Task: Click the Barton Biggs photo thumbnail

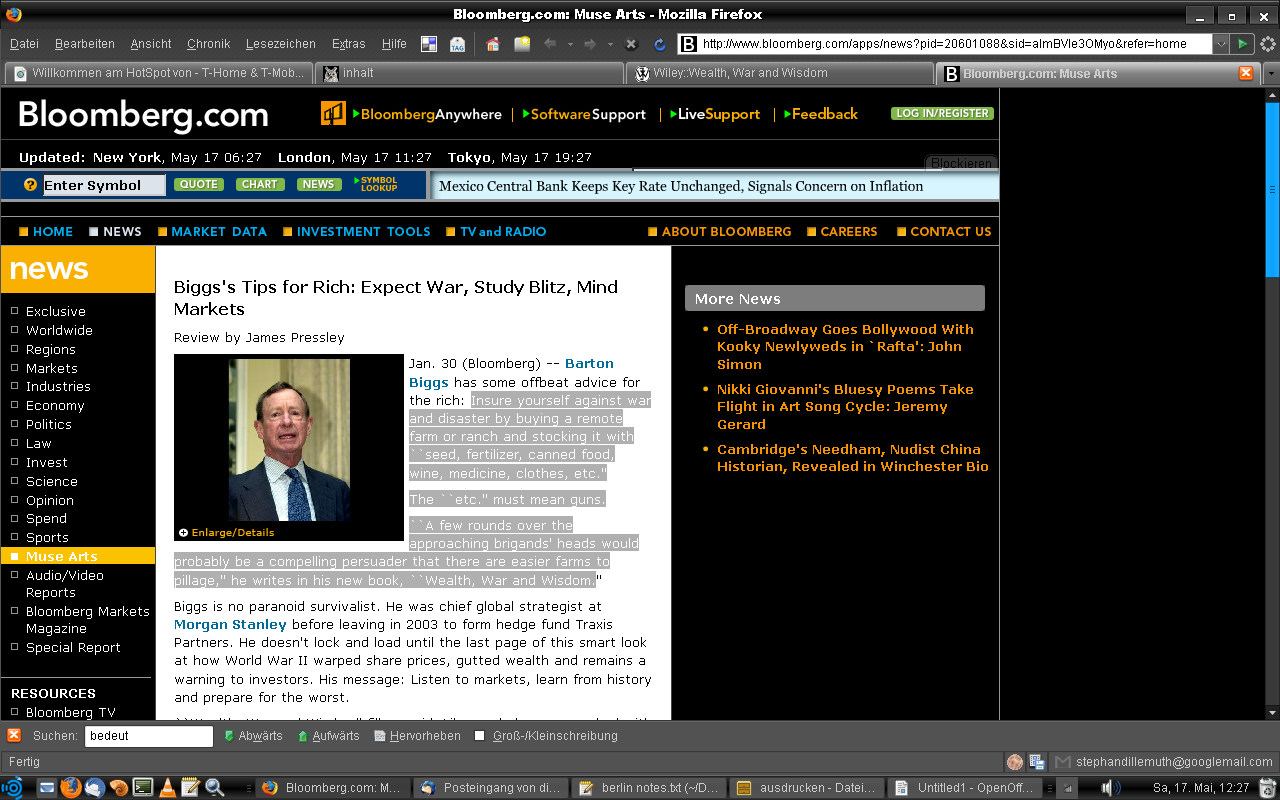Action: (x=289, y=440)
